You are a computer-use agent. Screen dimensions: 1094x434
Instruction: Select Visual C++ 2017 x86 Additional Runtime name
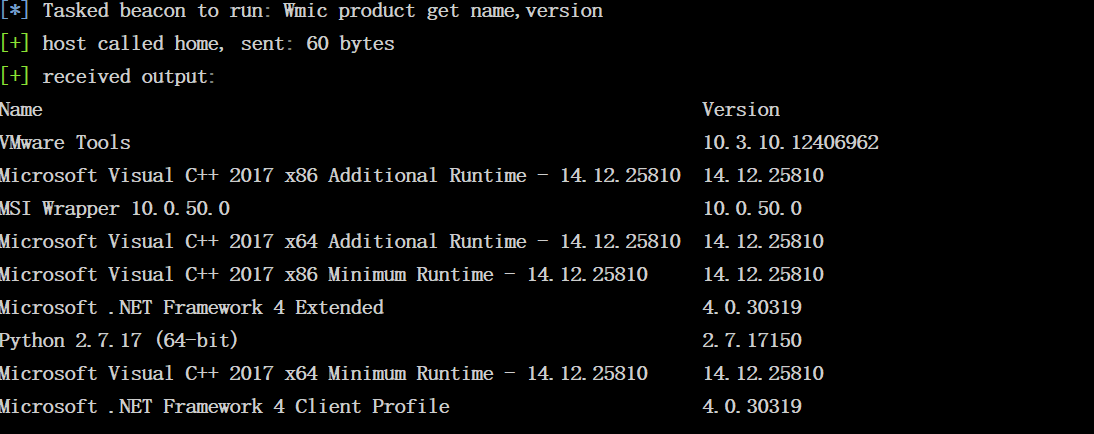click(x=340, y=176)
